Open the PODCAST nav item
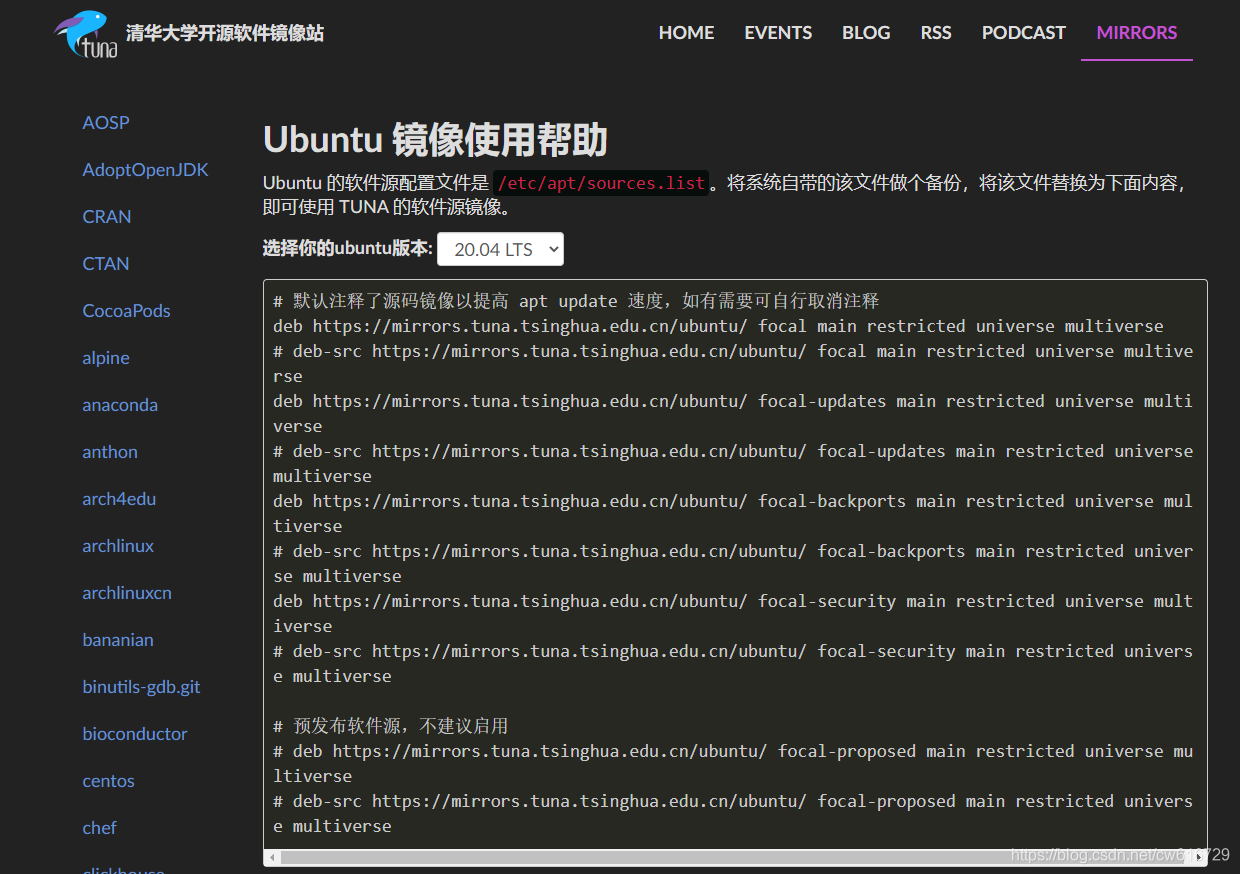Viewport: 1240px width, 874px height. (x=1024, y=32)
